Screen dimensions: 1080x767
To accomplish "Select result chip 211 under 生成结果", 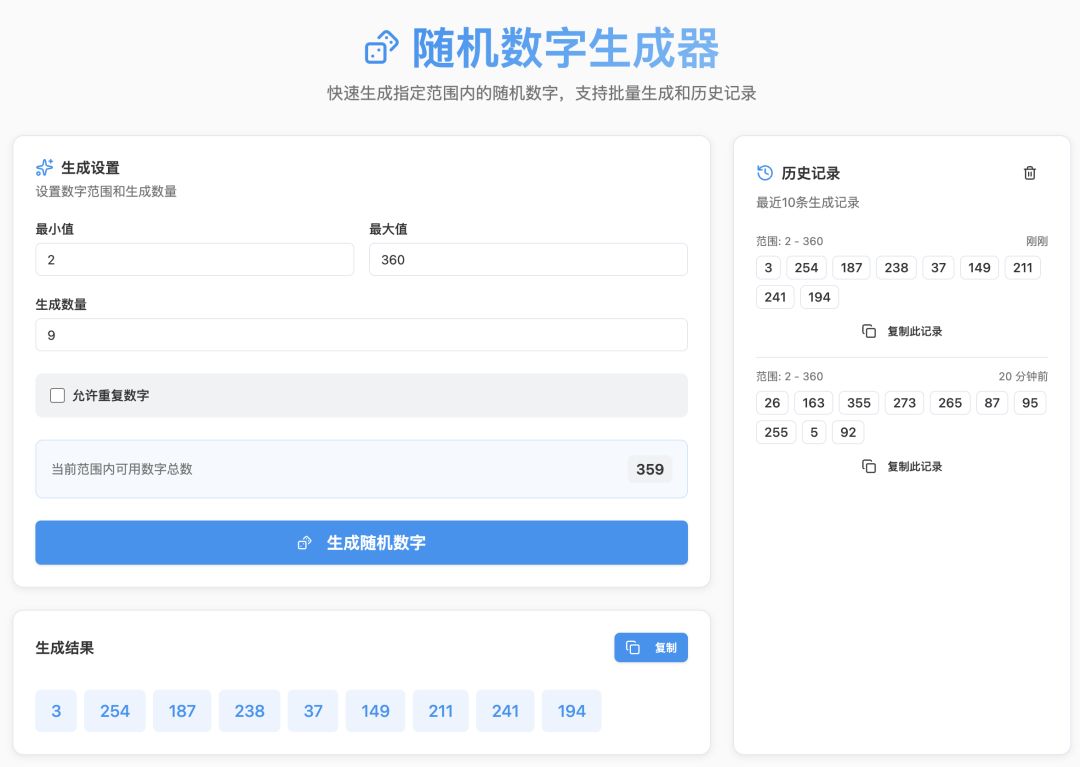I will pos(440,711).
